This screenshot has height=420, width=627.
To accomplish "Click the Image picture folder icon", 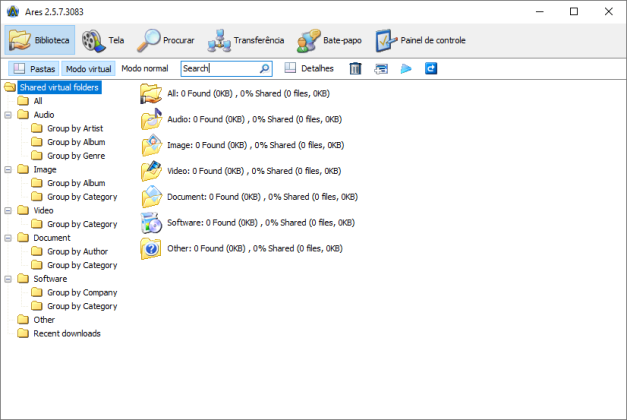I will point(151,145).
